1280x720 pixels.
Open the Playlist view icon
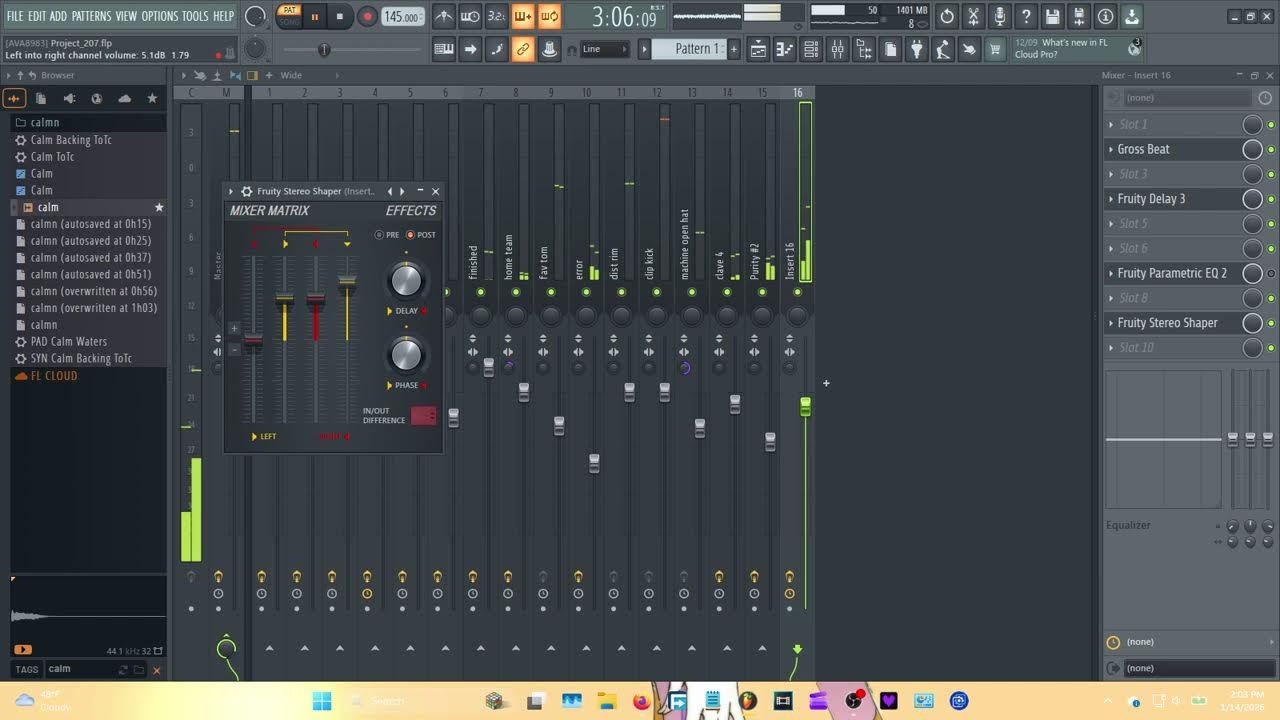pos(758,49)
